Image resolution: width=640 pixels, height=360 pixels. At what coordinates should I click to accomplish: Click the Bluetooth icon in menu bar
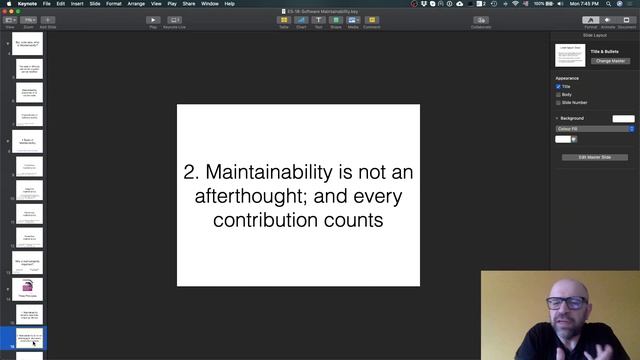(505, 4)
